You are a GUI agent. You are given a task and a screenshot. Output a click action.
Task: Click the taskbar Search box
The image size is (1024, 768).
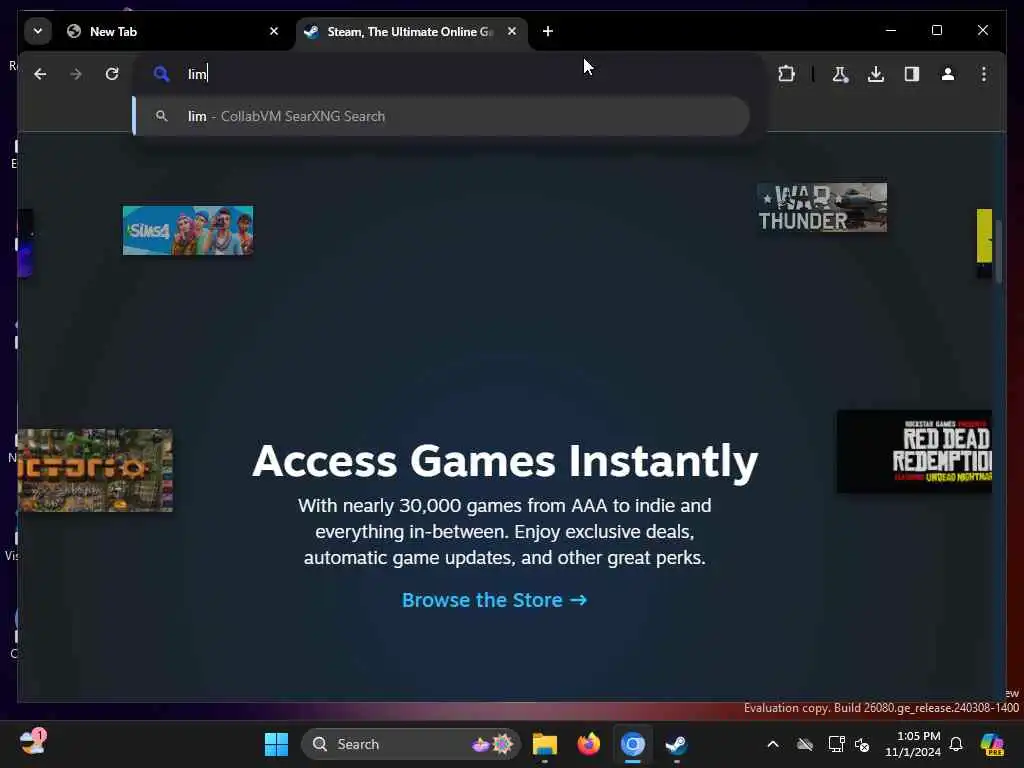click(411, 744)
